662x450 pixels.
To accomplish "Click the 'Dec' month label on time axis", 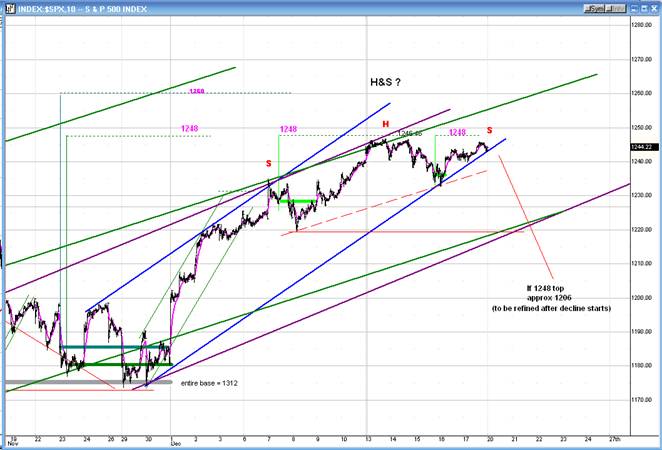I will tap(175, 444).
